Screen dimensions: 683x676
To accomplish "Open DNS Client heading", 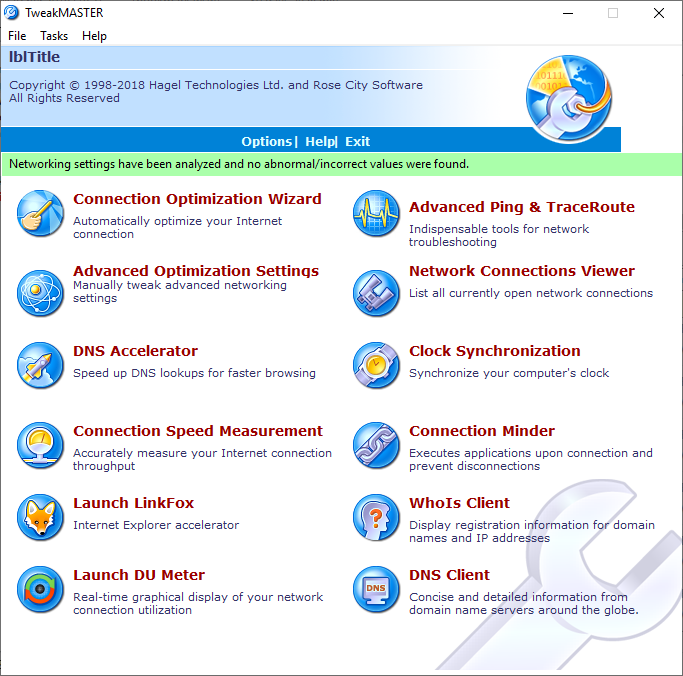I will 450,575.
